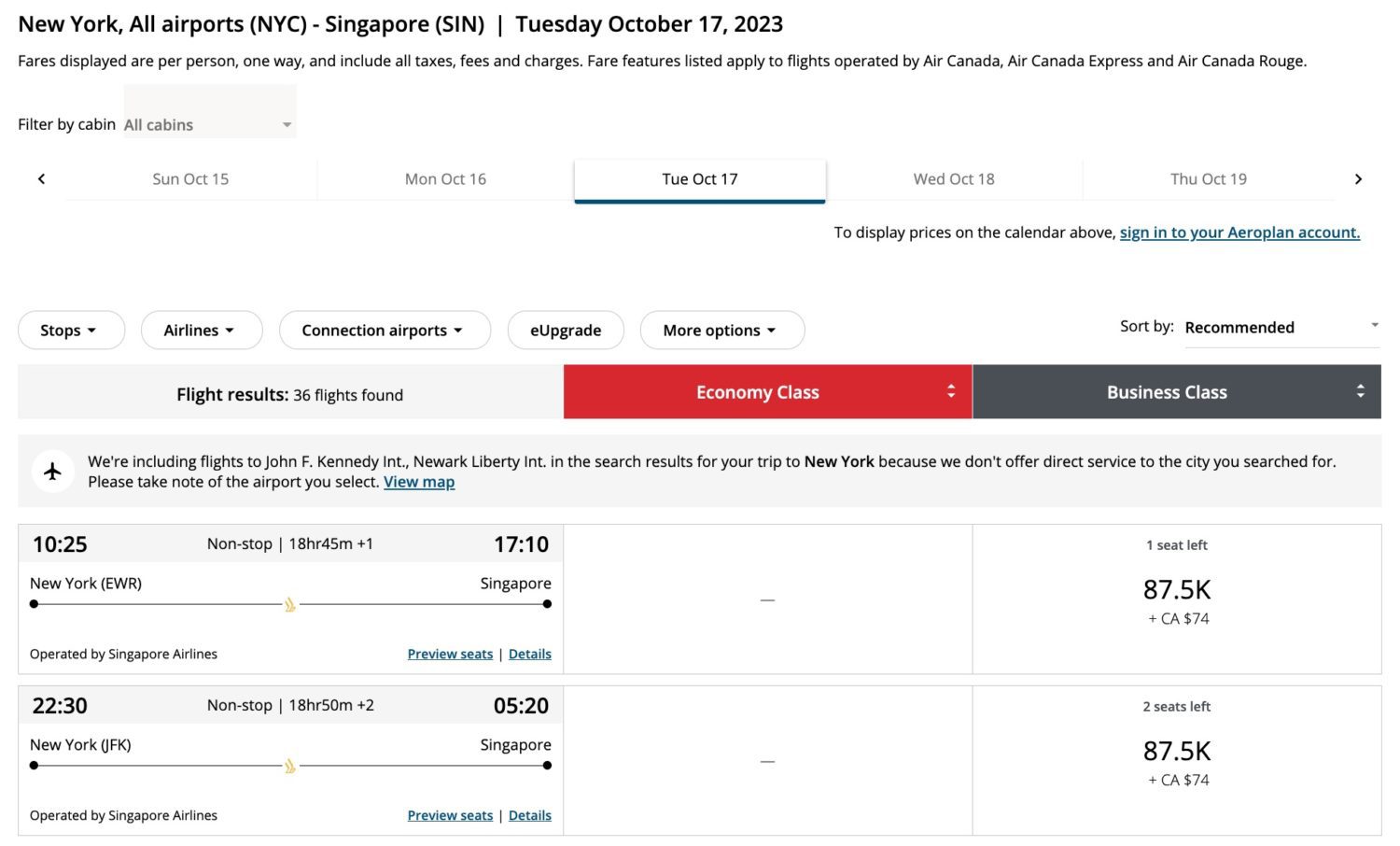The image size is (1400, 846).
Task: Click the sort arrows on Economy Class header
Action: (x=951, y=391)
